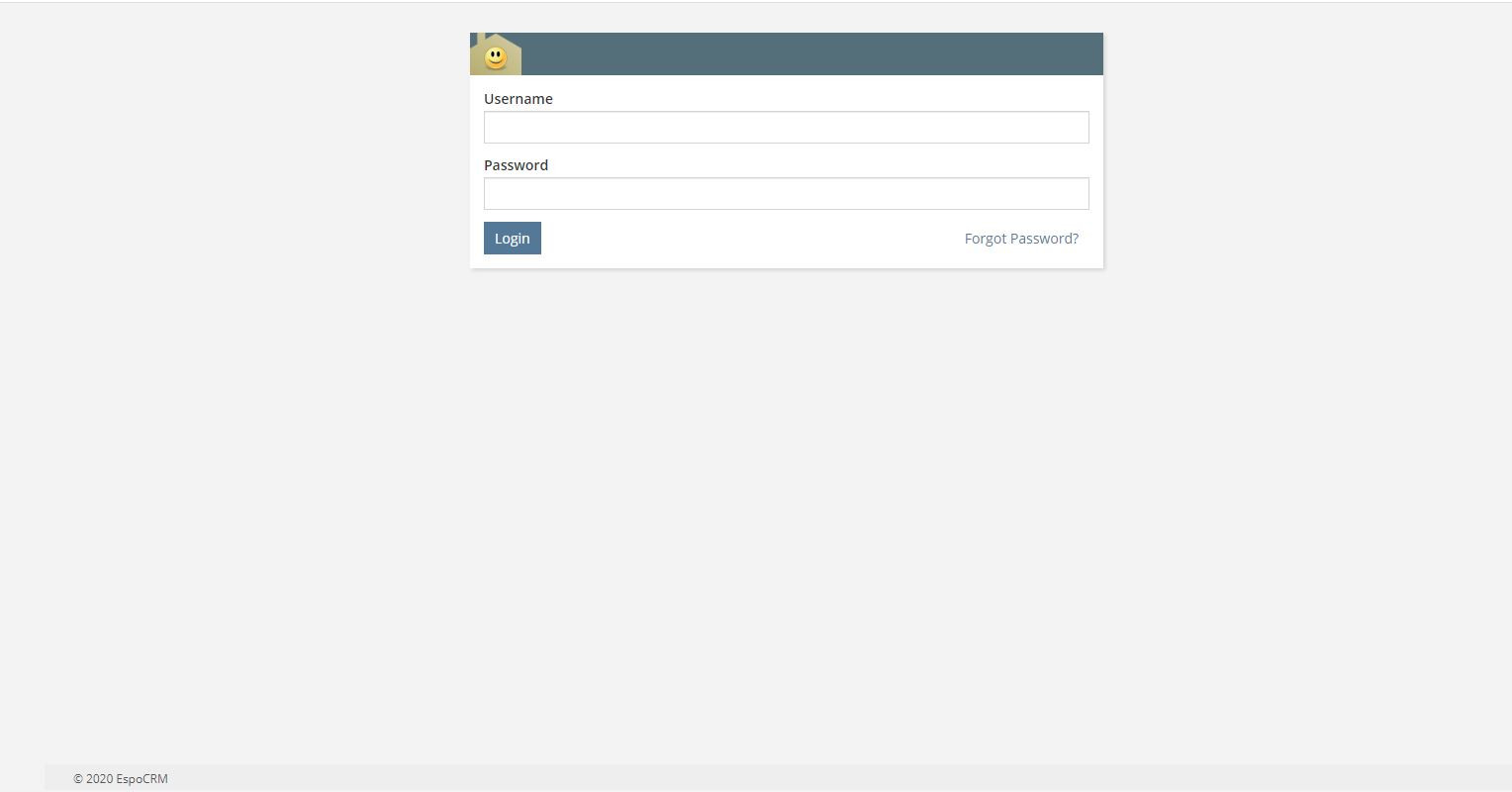Click the smiley house logo icon
Viewport: 1512px width, 792px height.
coord(496,54)
